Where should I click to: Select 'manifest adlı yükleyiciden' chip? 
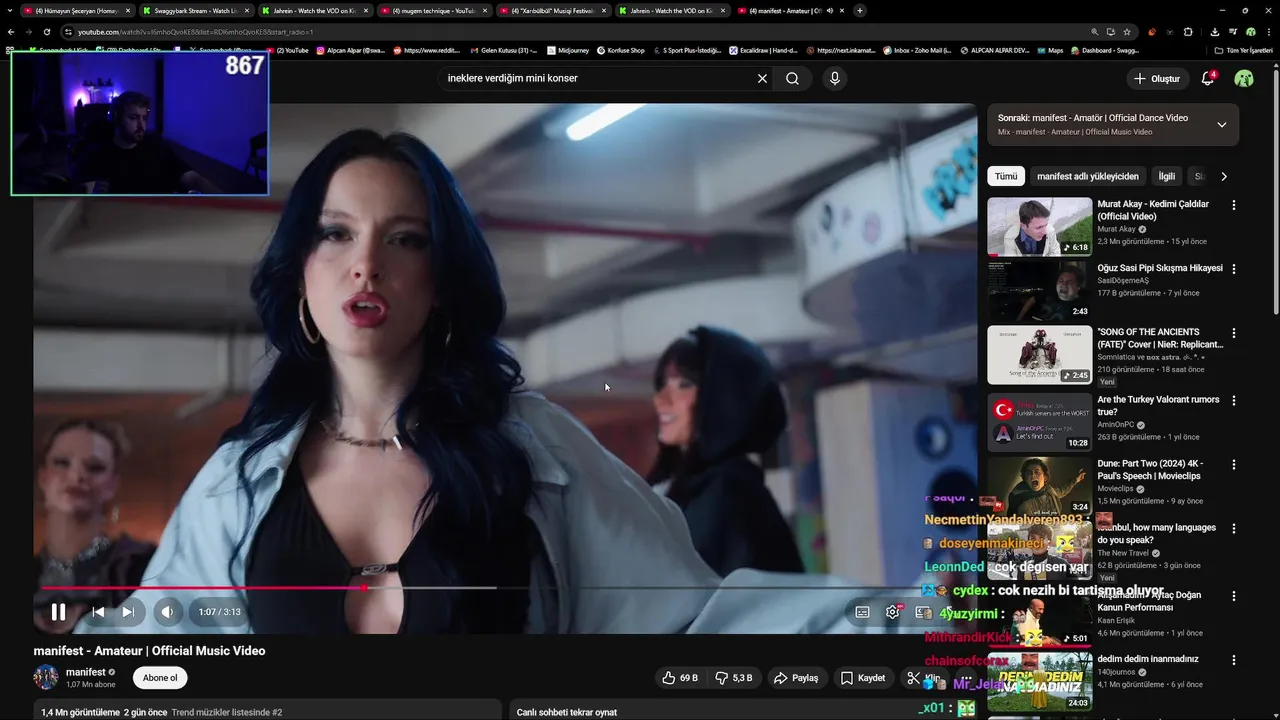[x=1088, y=176]
